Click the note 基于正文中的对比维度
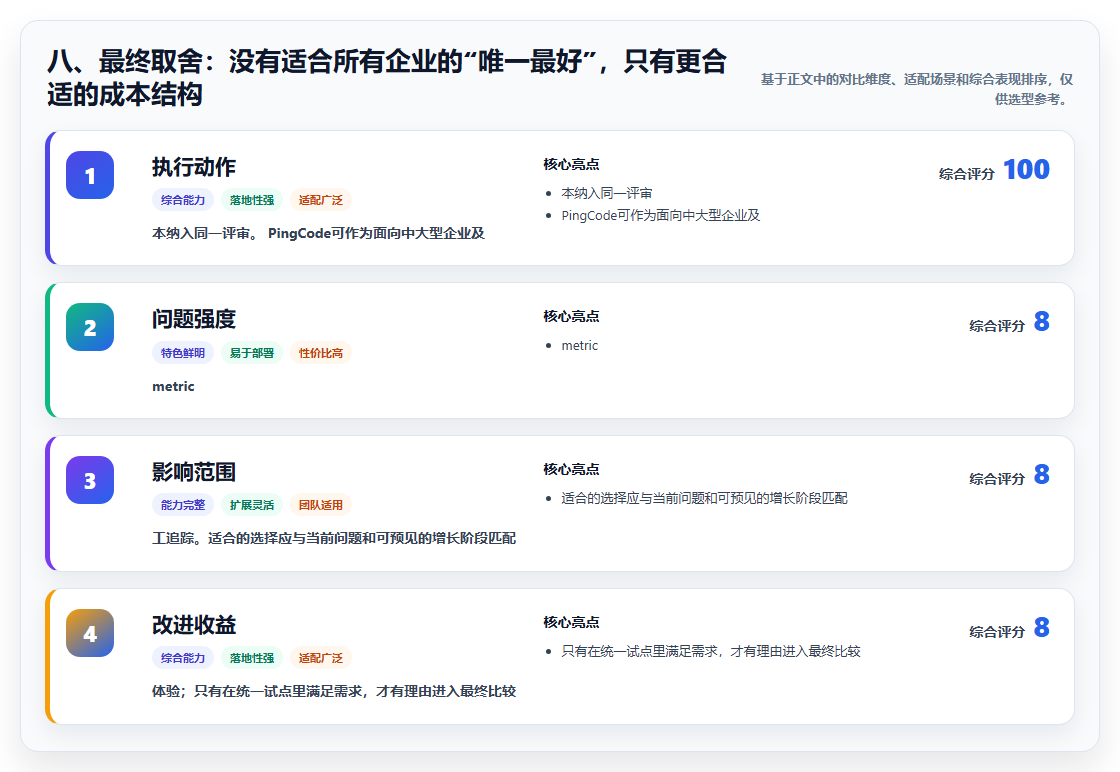Viewport: 1120px width, 772px height. [916, 89]
